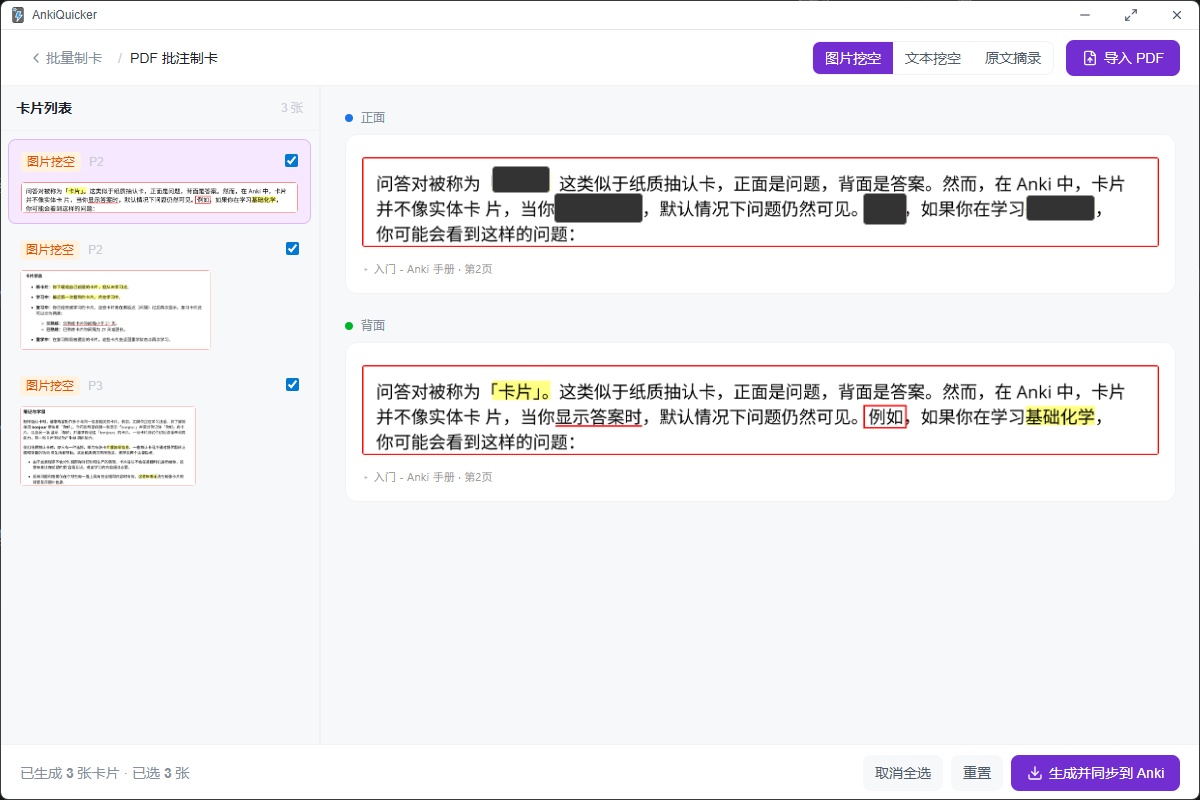Image resolution: width=1200 pixels, height=800 pixels.
Task: Click the first black mask on the front card
Action: click(x=521, y=180)
